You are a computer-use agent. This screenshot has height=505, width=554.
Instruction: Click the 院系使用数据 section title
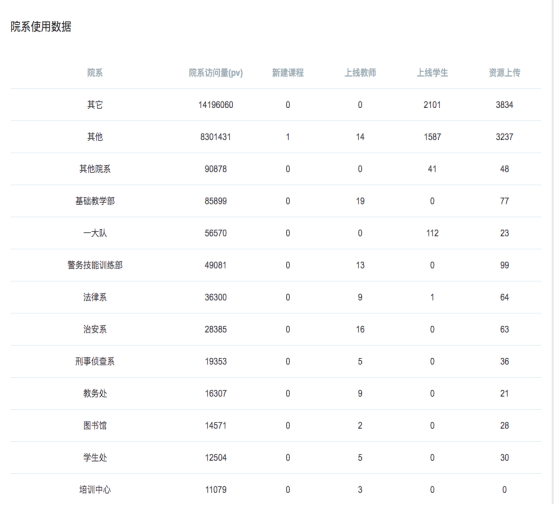[x=41, y=27]
